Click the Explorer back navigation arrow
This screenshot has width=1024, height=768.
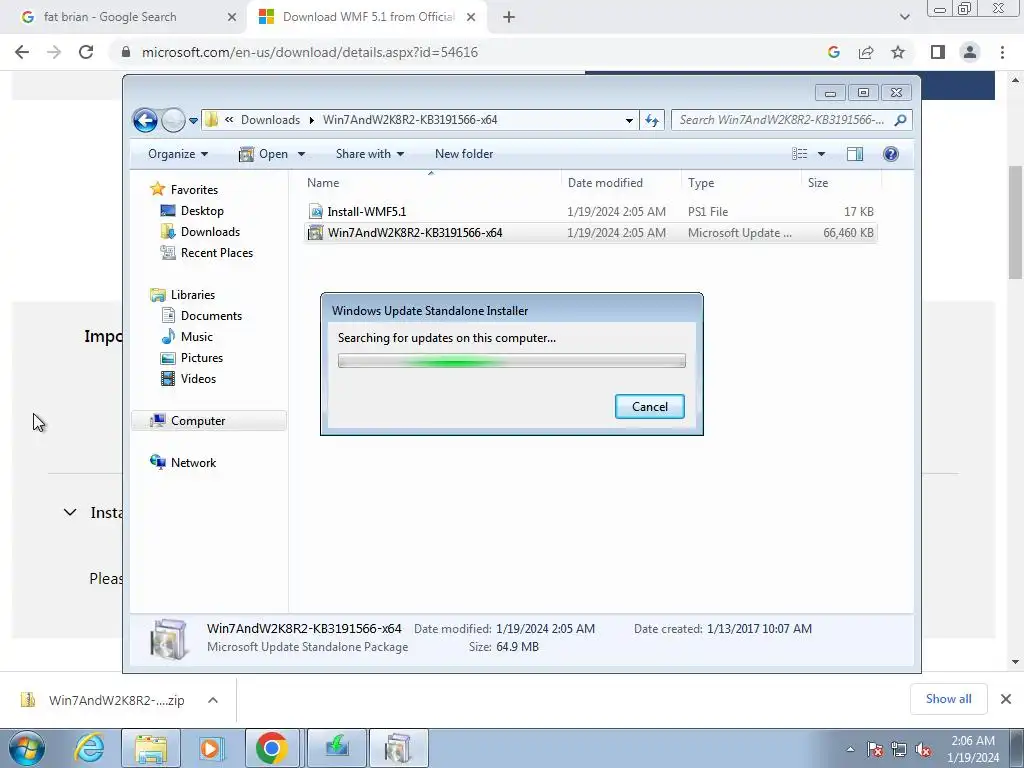145,120
